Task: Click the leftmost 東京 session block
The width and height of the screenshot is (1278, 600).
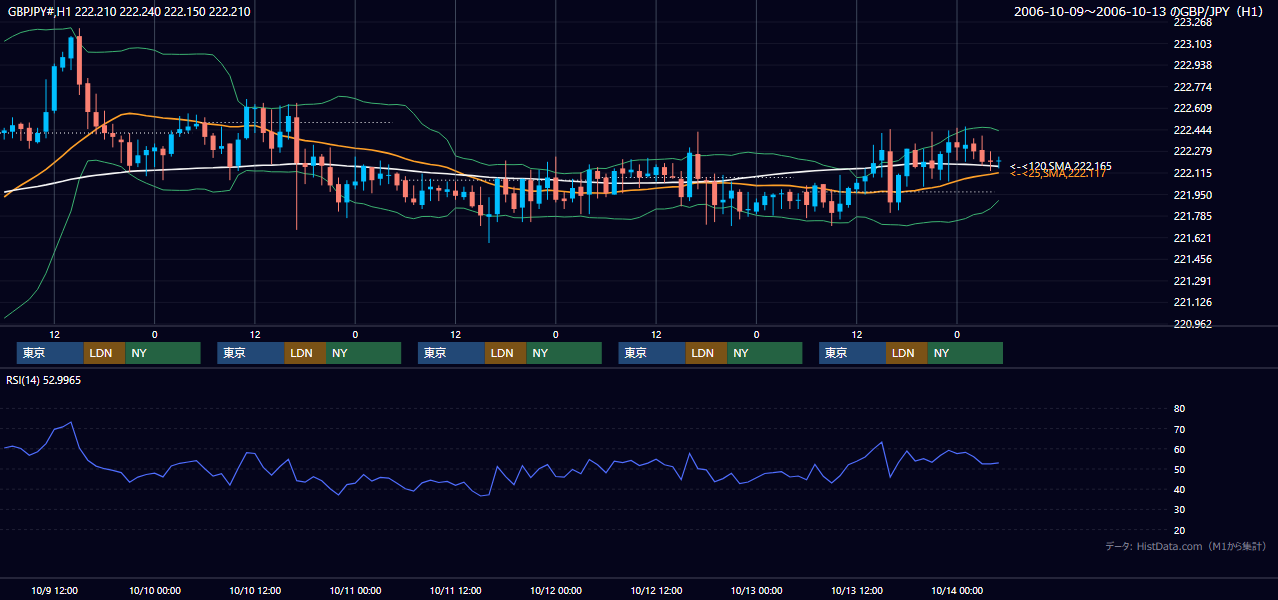Action: click(x=50, y=353)
